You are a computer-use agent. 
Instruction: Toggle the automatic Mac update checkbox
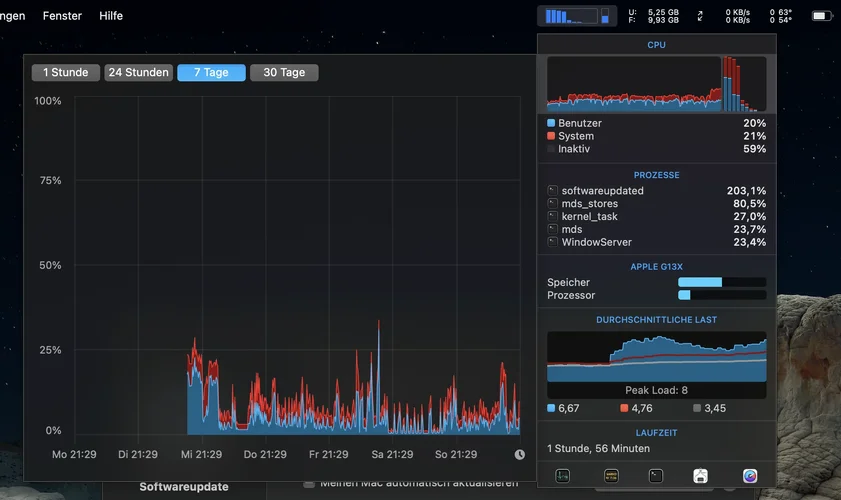click(309, 484)
